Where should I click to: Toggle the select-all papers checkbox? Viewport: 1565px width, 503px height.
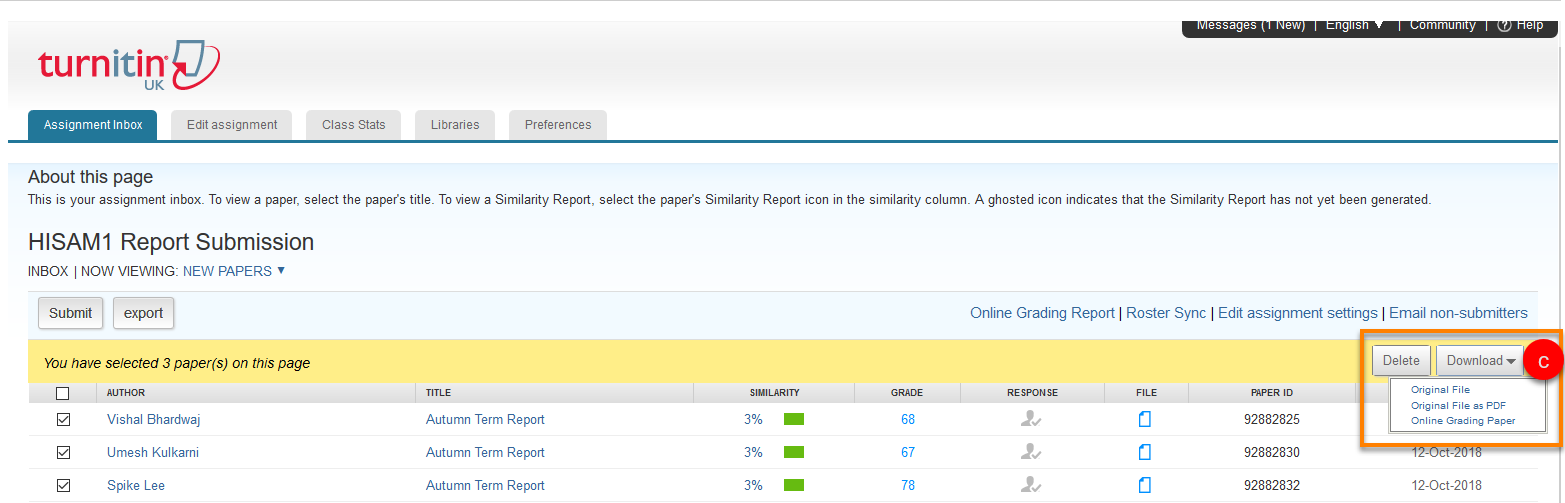(63, 393)
